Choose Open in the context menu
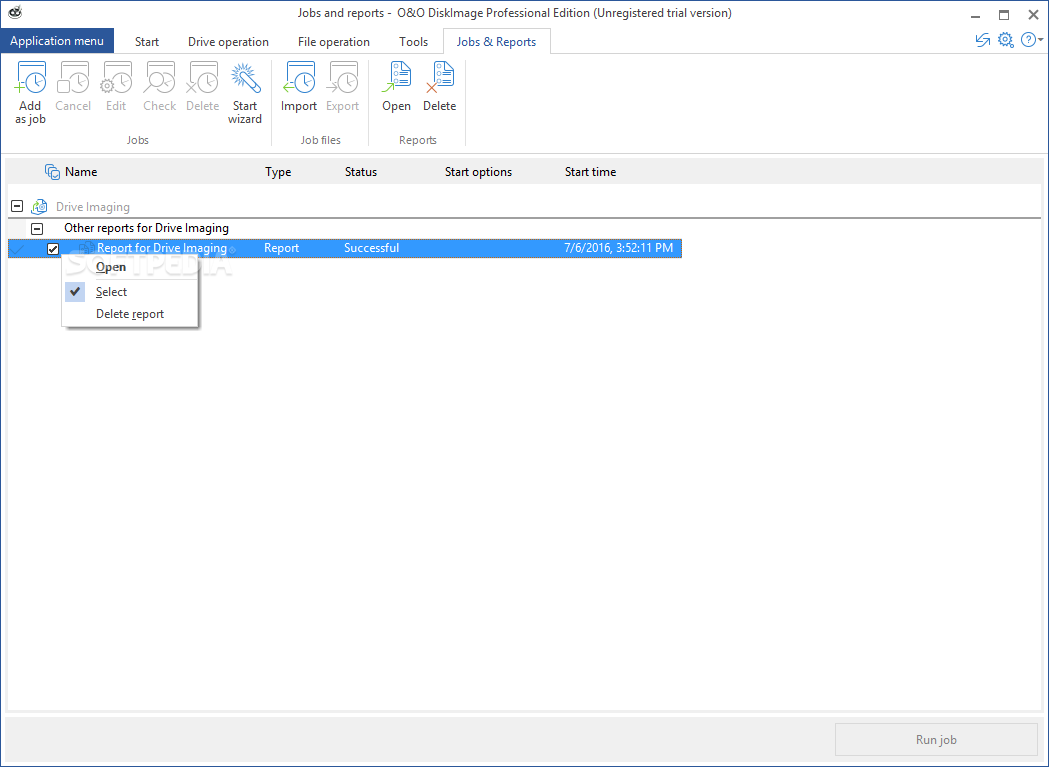Screen dimensions: 1049x767 pyautogui.click(x=130, y=267)
